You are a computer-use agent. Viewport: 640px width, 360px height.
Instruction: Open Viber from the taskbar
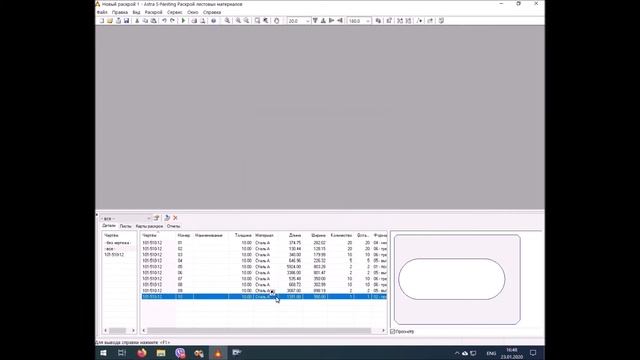pos(180,353)
